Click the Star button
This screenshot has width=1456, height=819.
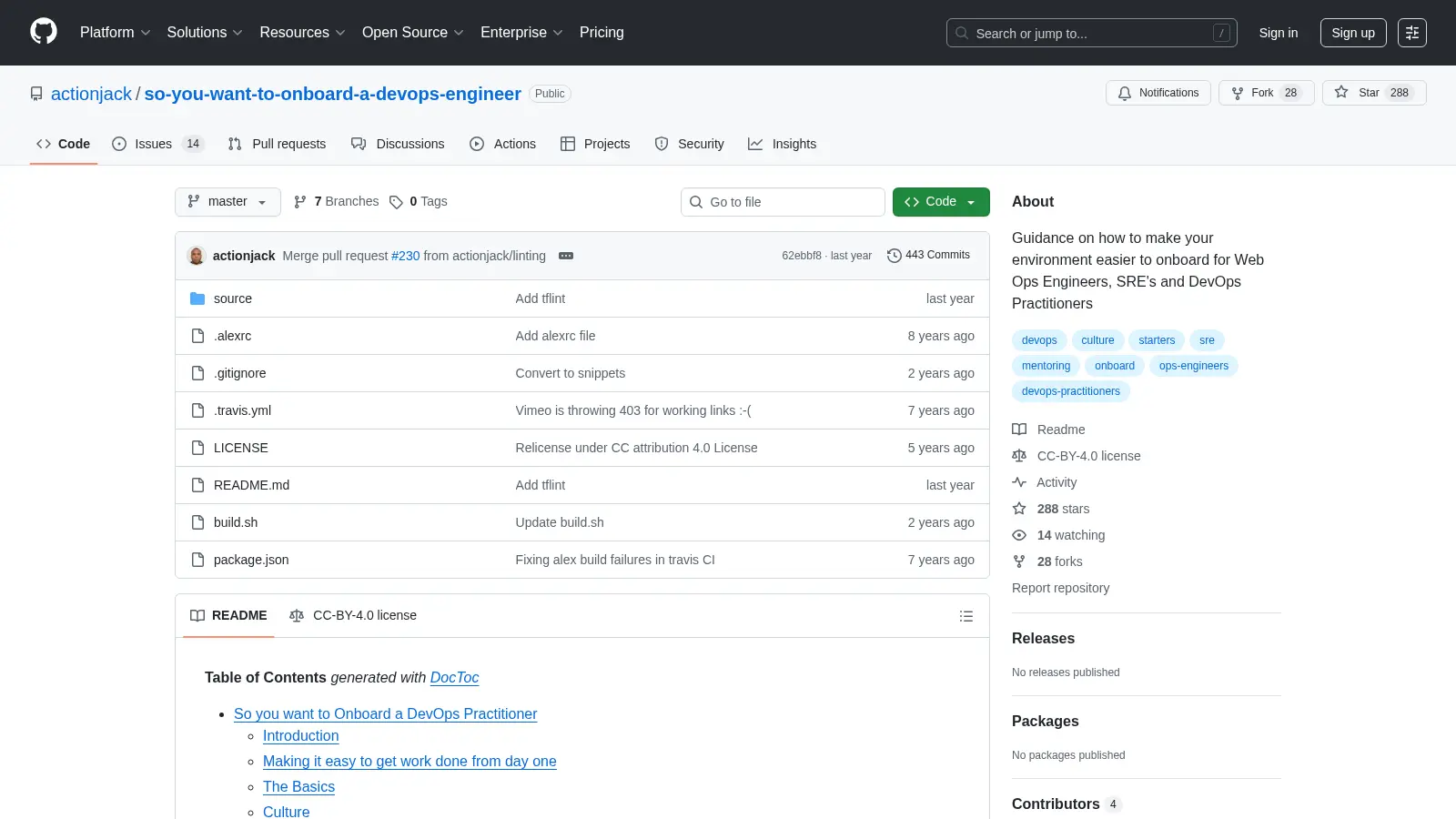point(1374,93)
